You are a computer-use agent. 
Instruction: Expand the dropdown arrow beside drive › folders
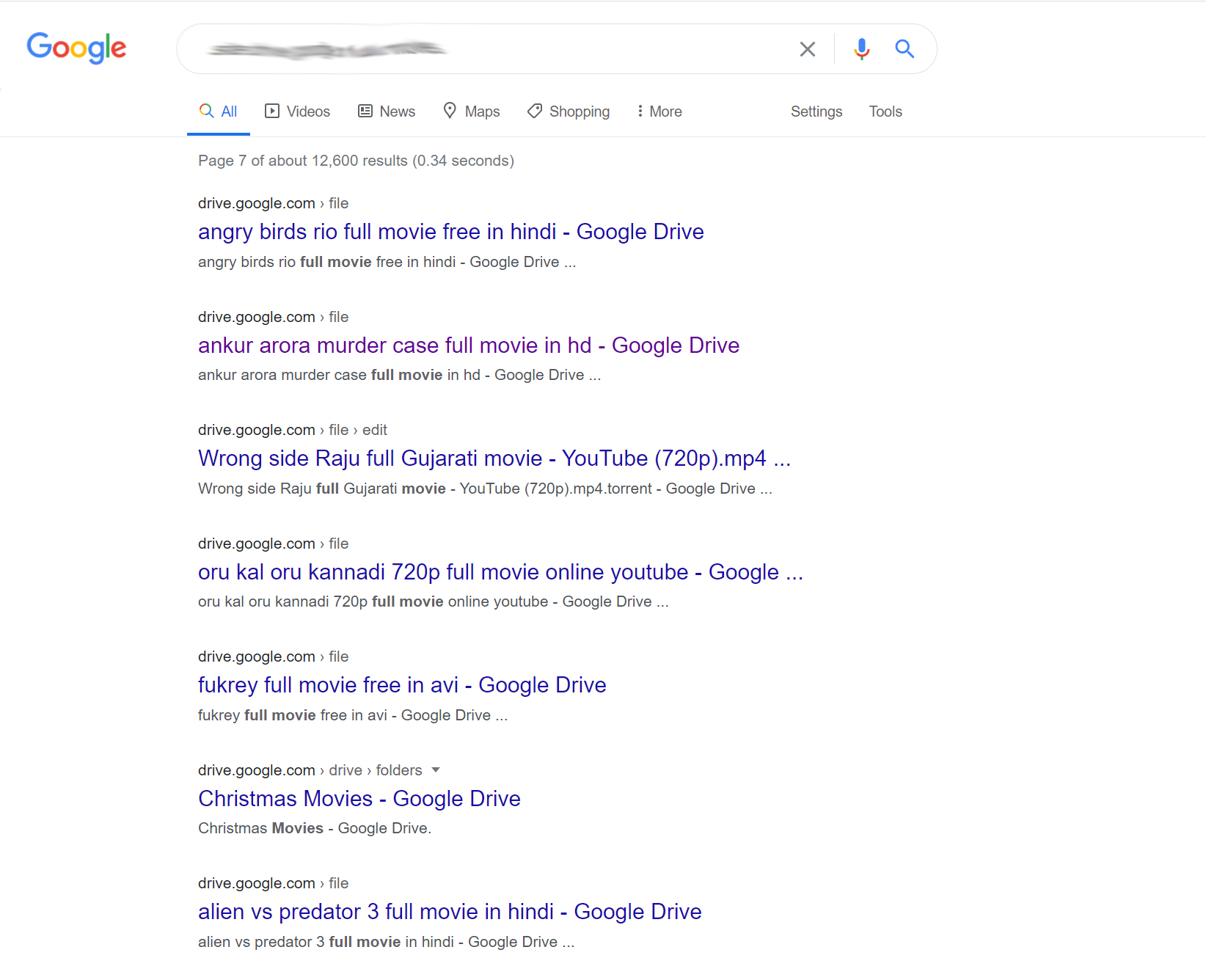(x=436, y=770)
